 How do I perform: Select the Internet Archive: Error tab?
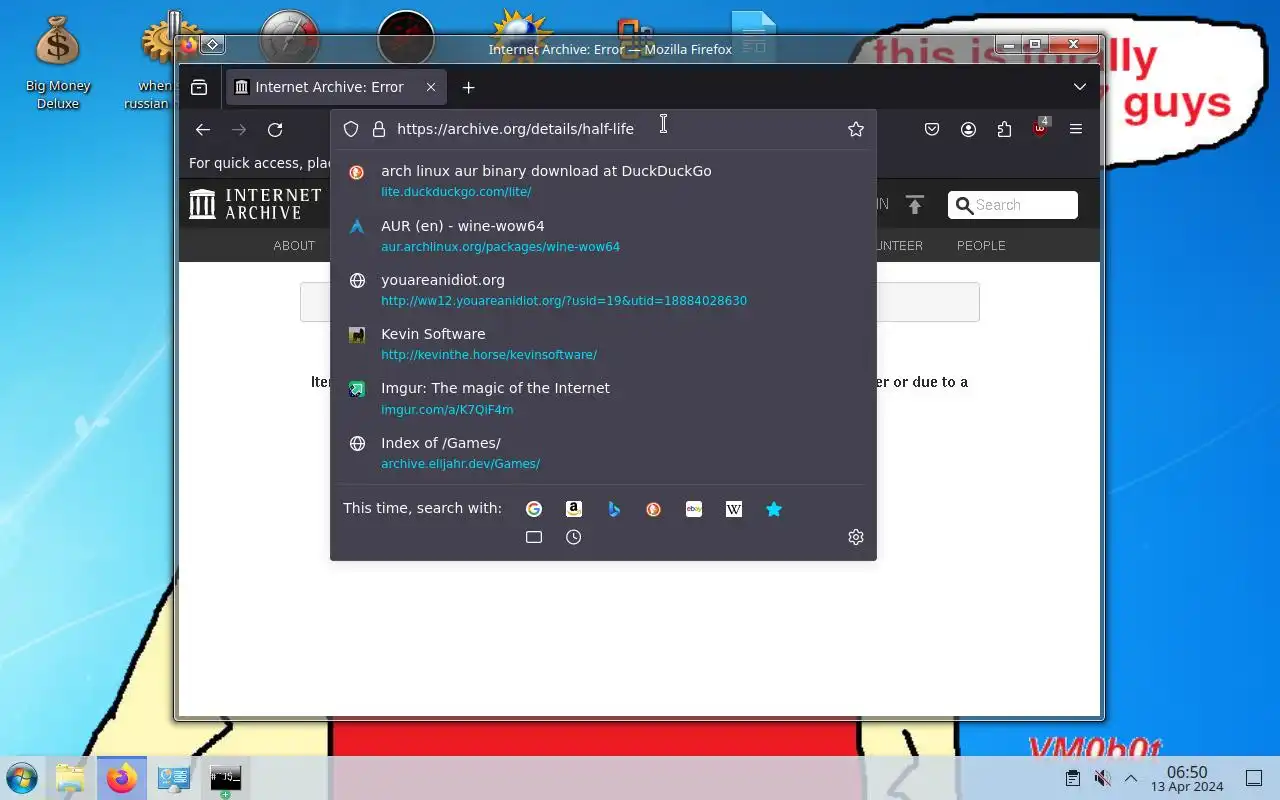[336, 87]
